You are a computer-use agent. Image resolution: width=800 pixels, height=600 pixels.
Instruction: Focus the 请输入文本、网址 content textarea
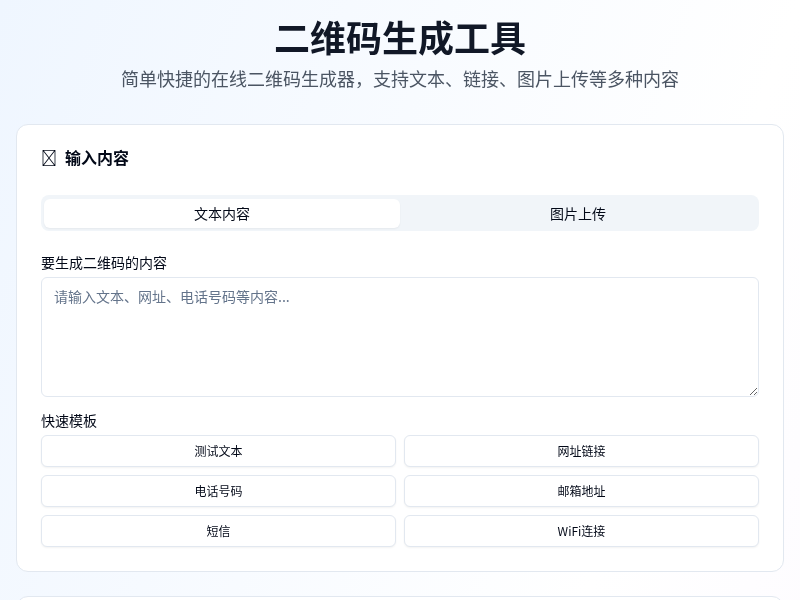tap(400, 337)
